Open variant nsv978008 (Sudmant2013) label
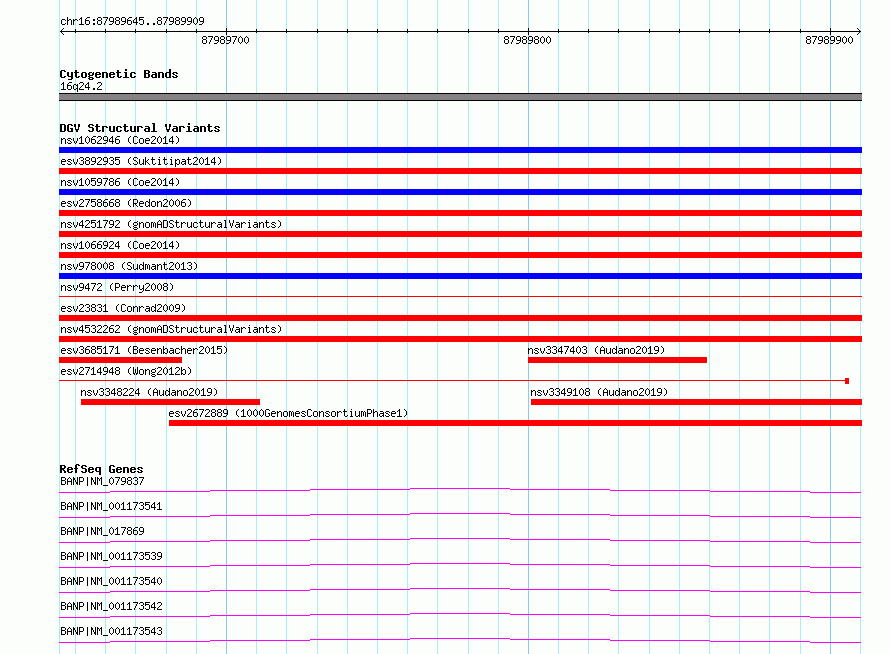This screenshot has height=654, width=890. 129,266
